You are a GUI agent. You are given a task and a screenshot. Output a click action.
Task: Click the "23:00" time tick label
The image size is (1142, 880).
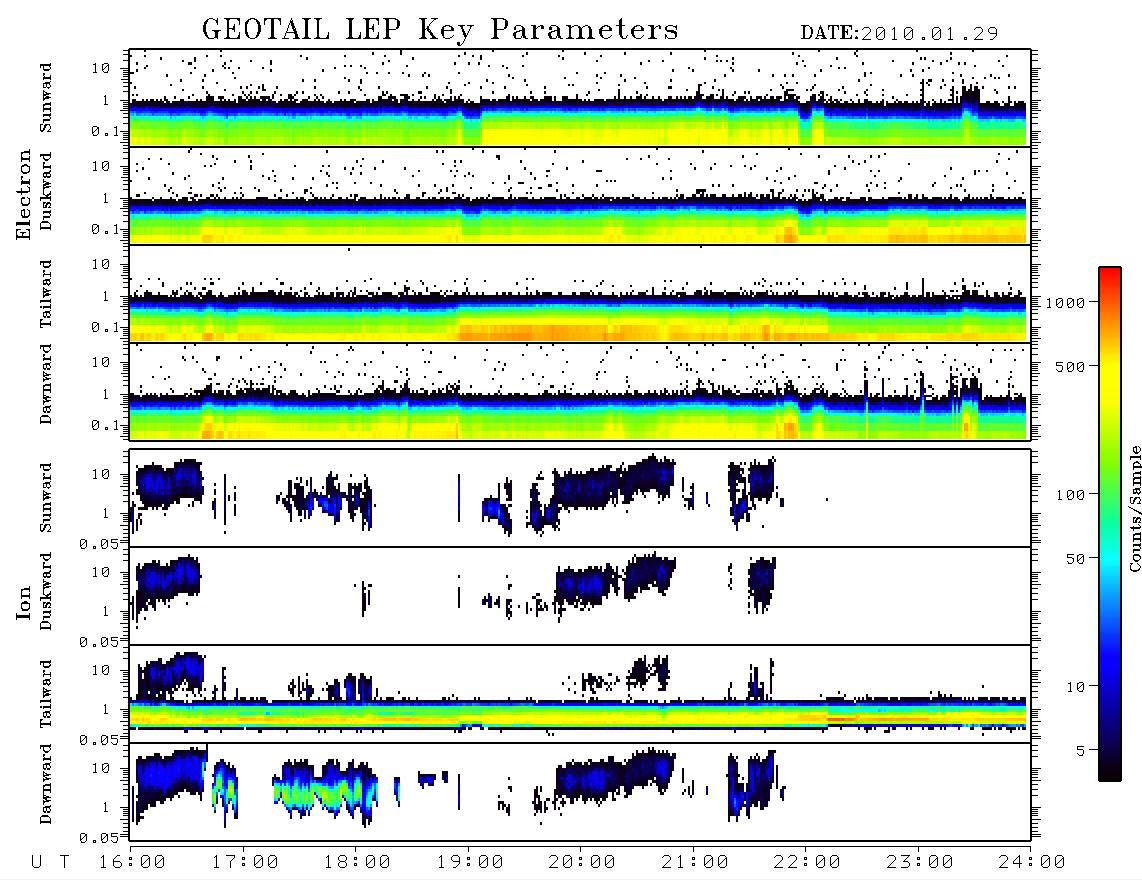coord(920,862)
